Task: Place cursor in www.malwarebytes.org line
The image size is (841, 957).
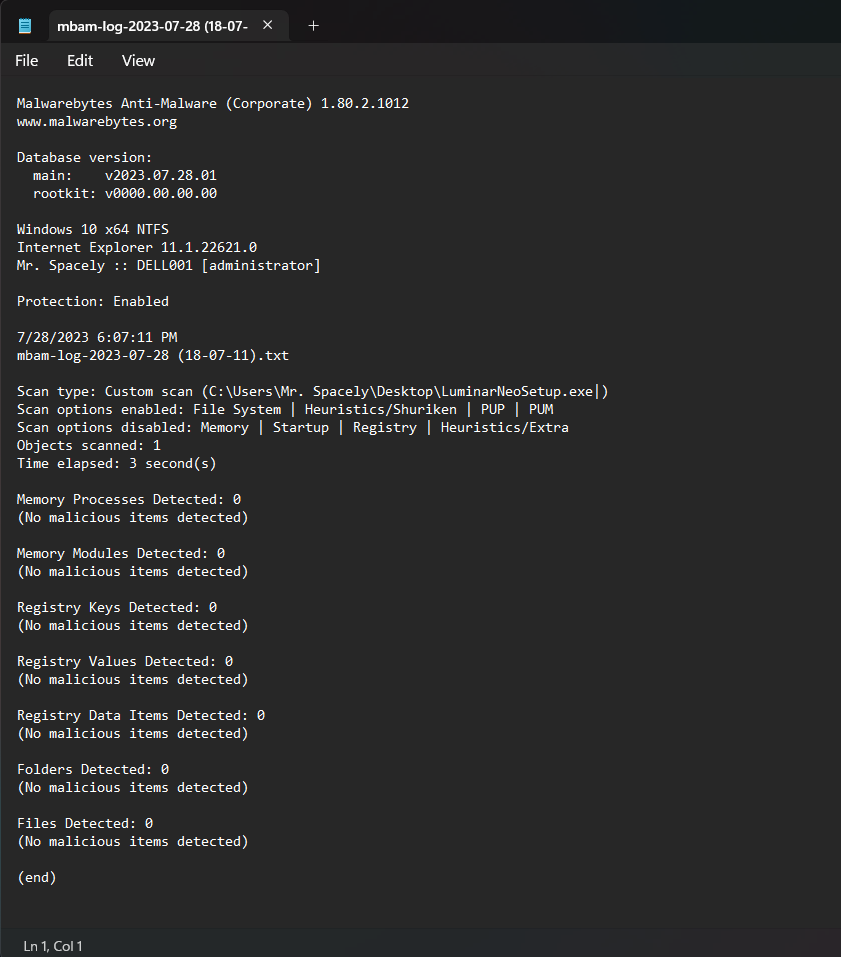Action: (x=97, y=121)
